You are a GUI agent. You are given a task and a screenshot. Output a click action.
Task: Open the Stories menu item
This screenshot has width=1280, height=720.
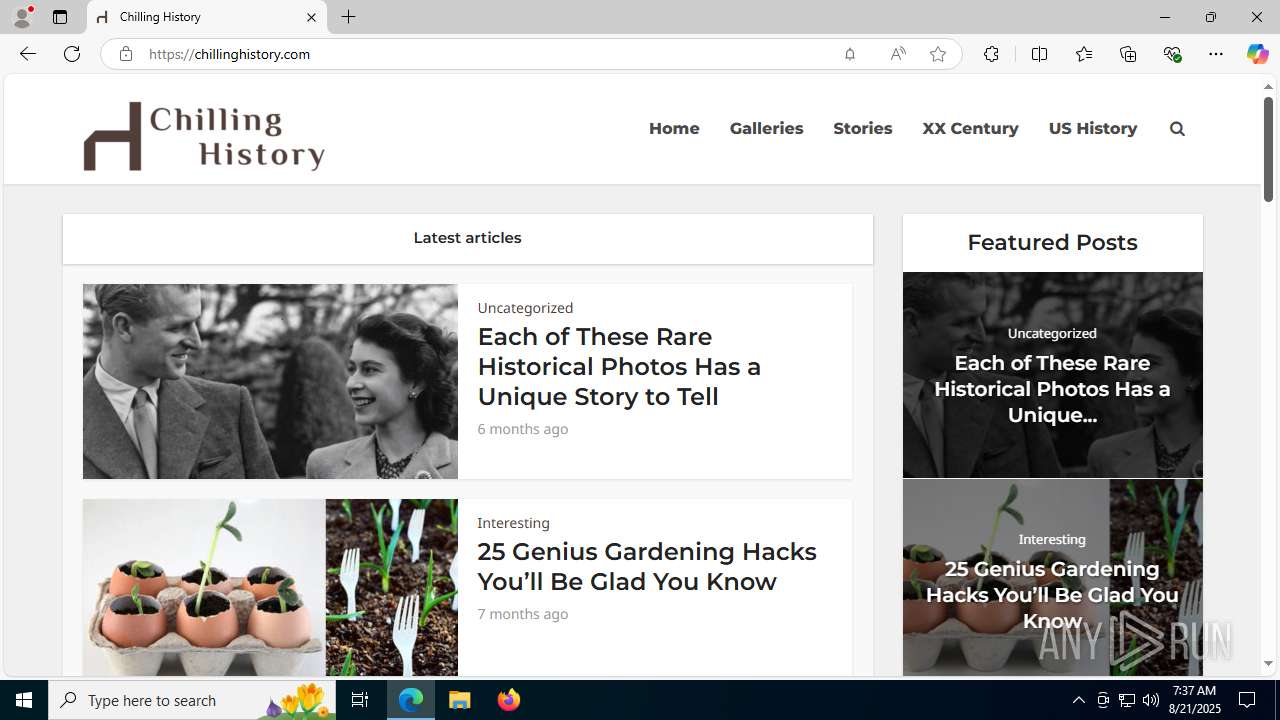coord(862,128)
